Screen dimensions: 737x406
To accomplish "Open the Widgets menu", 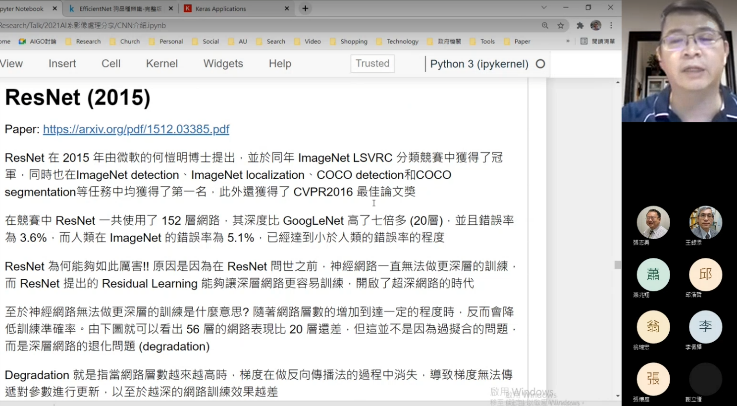I will click(x=222, y=64).
